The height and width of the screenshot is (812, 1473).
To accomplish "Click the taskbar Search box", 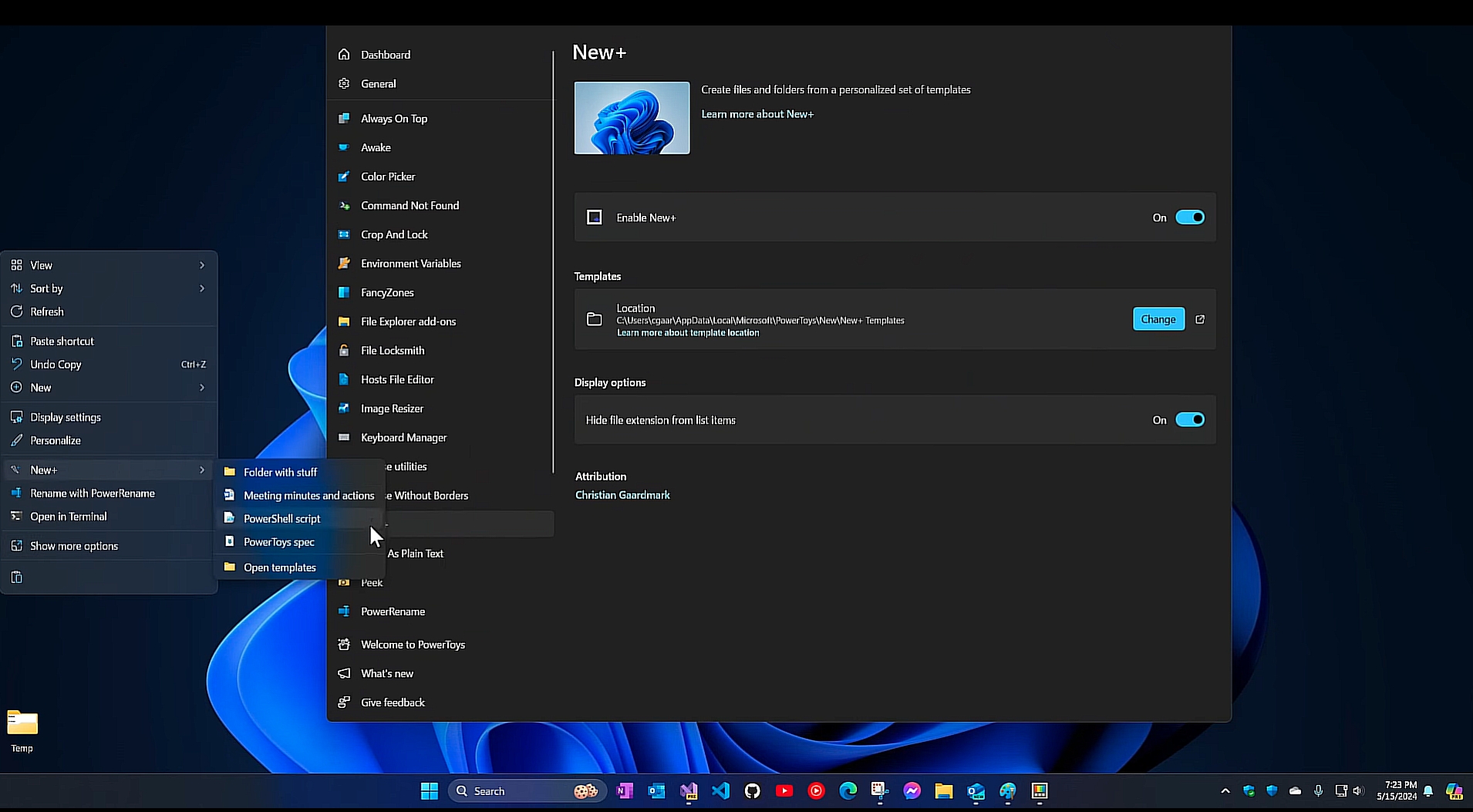I will (527, 791).
